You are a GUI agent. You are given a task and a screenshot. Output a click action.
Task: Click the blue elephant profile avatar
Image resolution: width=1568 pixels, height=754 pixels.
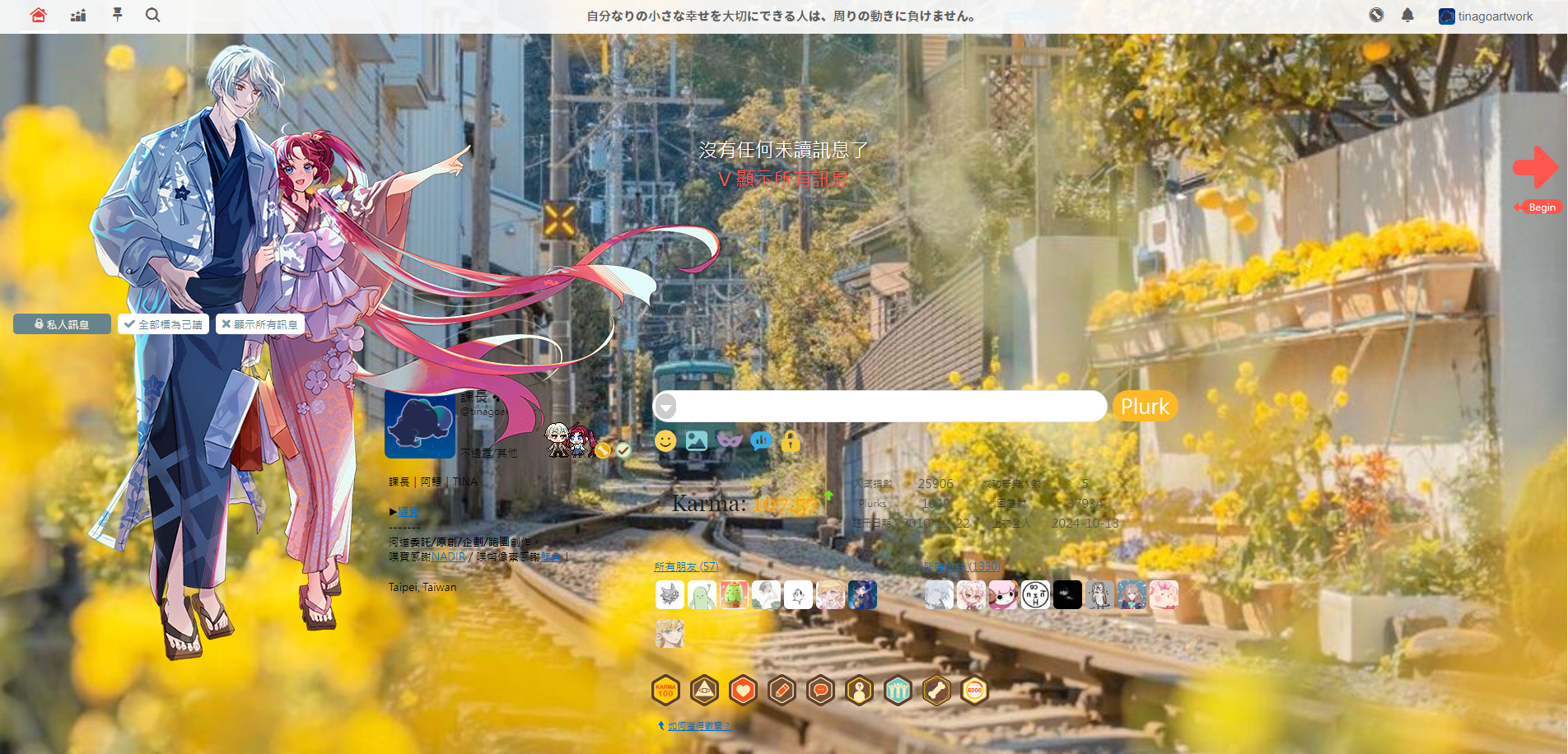(420, 424)
